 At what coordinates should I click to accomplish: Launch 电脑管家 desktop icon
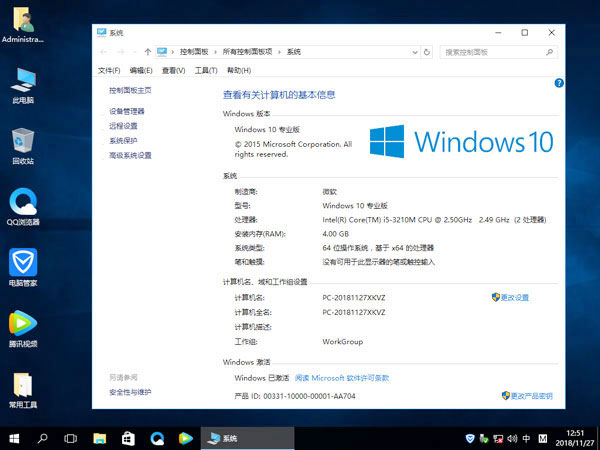(23, 267)
